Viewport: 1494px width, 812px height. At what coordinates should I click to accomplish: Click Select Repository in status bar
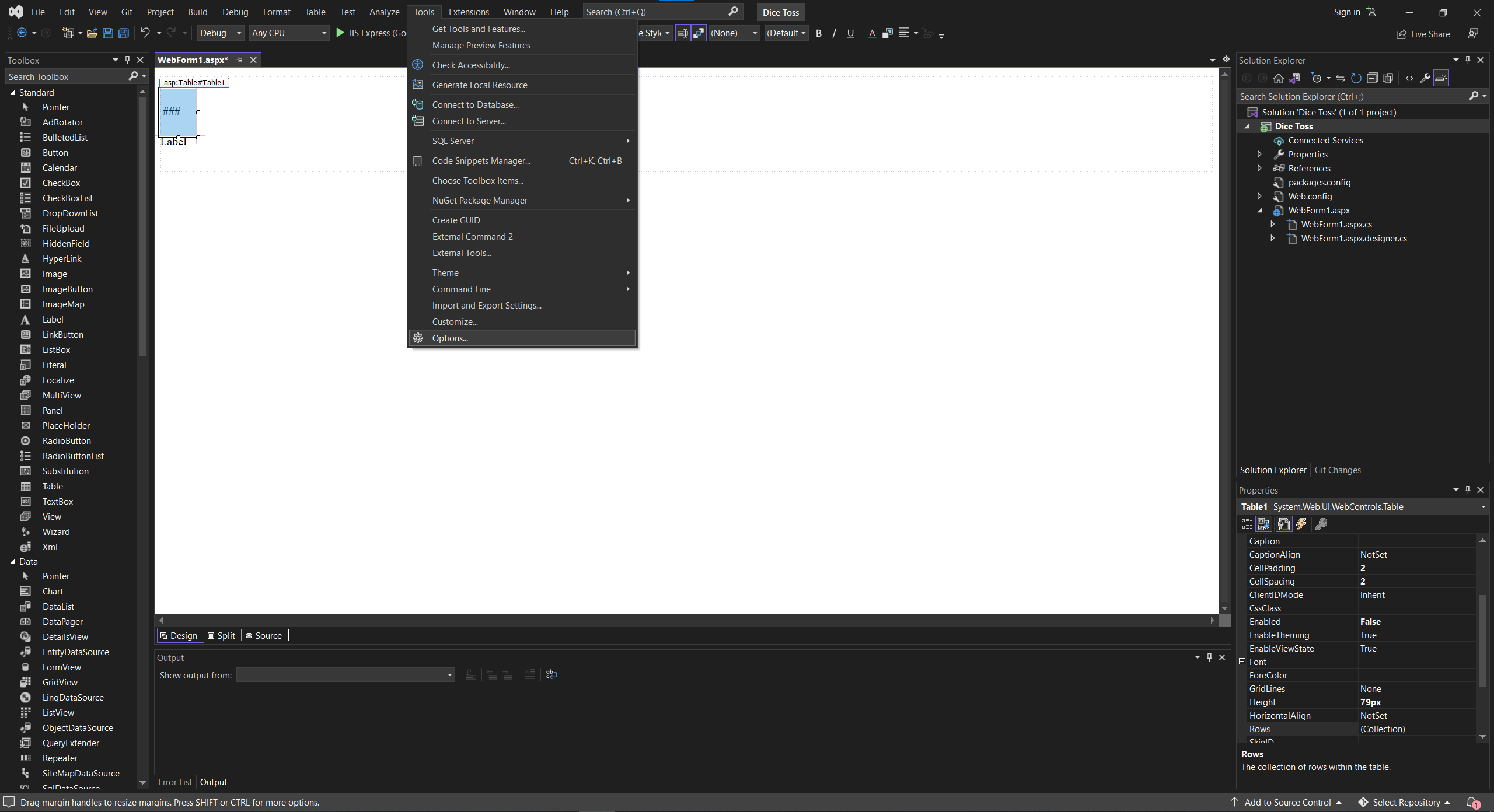pyautogui.click(x=1404, y=803)
